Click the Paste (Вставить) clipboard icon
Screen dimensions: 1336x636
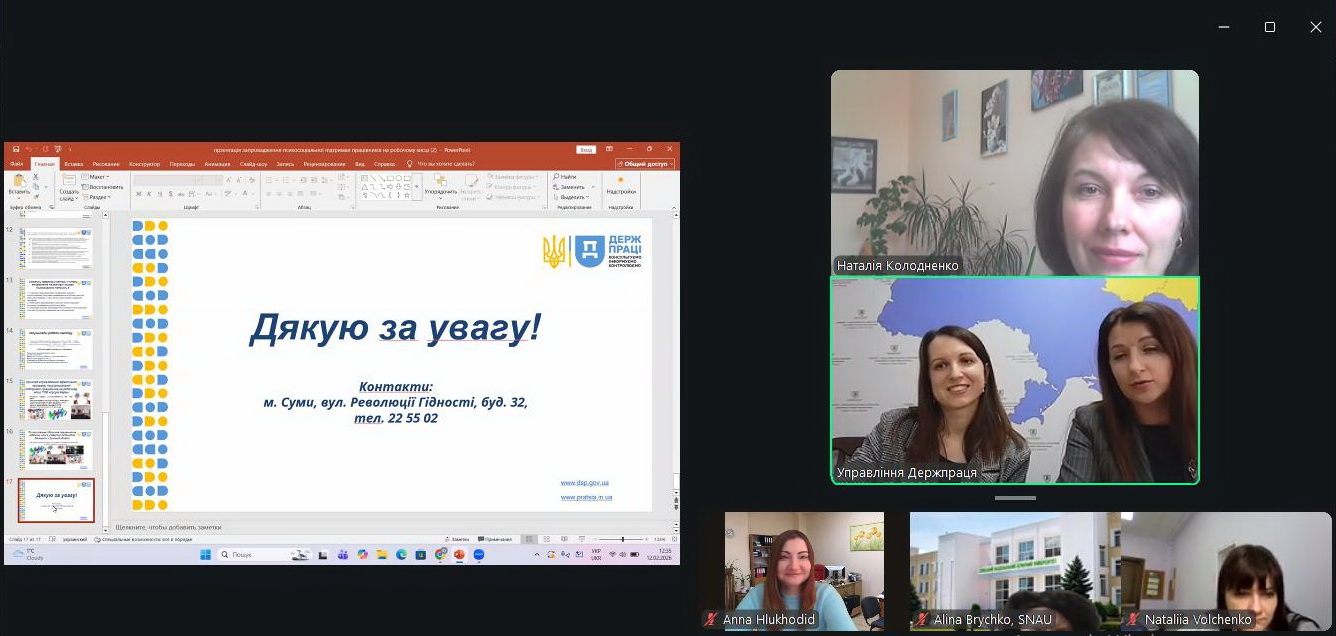[18, 182]
